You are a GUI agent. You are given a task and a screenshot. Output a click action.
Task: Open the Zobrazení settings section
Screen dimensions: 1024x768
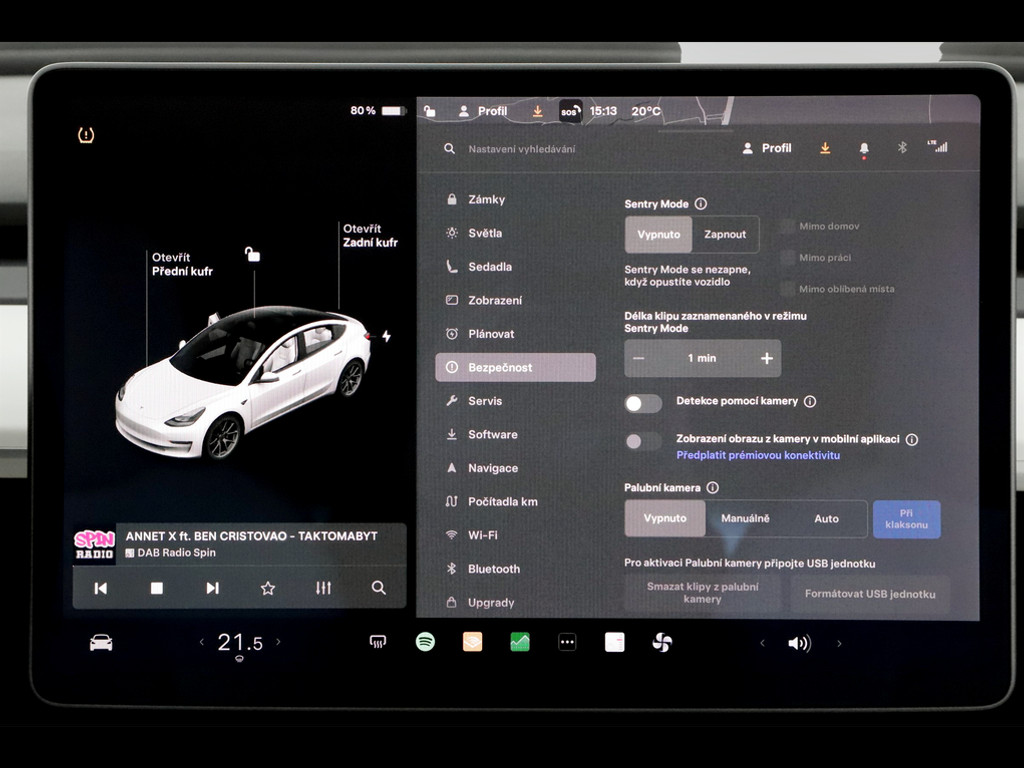pyautogui.click(x=515, y=300)
